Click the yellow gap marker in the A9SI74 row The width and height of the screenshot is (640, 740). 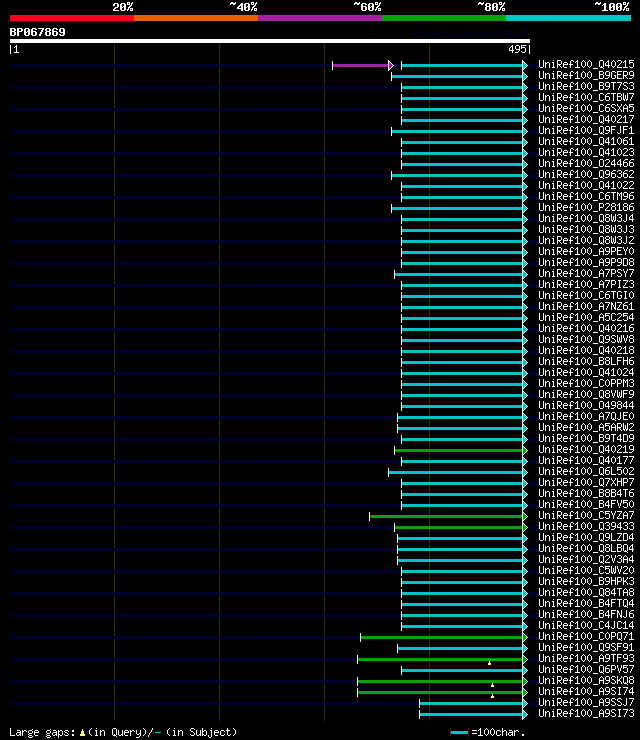point(492,696)
